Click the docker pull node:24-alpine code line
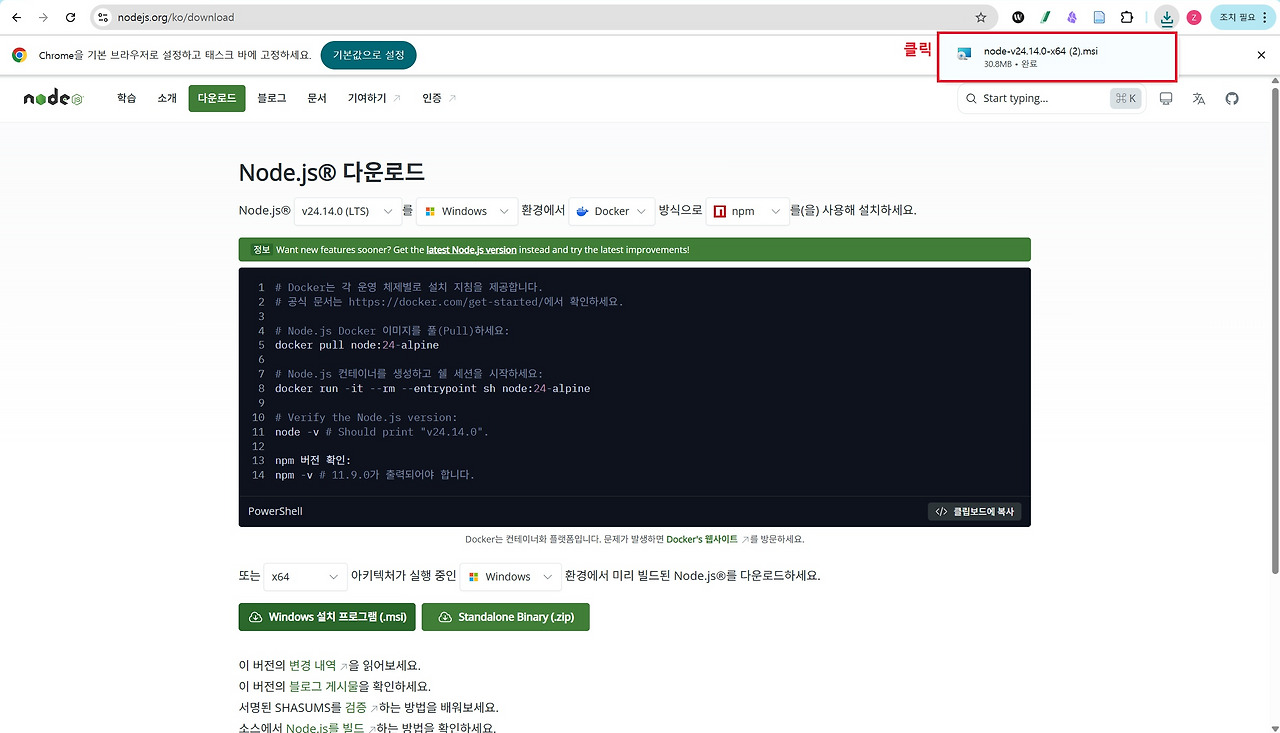Screen dimensions: 1280x733 point(357,345)
